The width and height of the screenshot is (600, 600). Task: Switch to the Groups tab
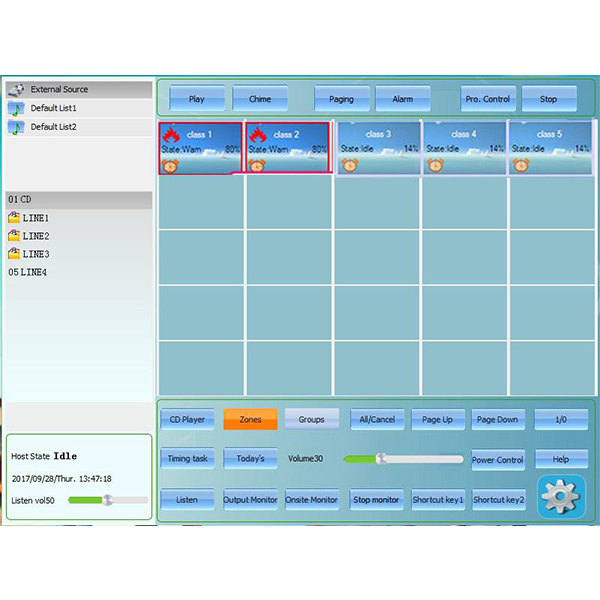tap(311, 419)
